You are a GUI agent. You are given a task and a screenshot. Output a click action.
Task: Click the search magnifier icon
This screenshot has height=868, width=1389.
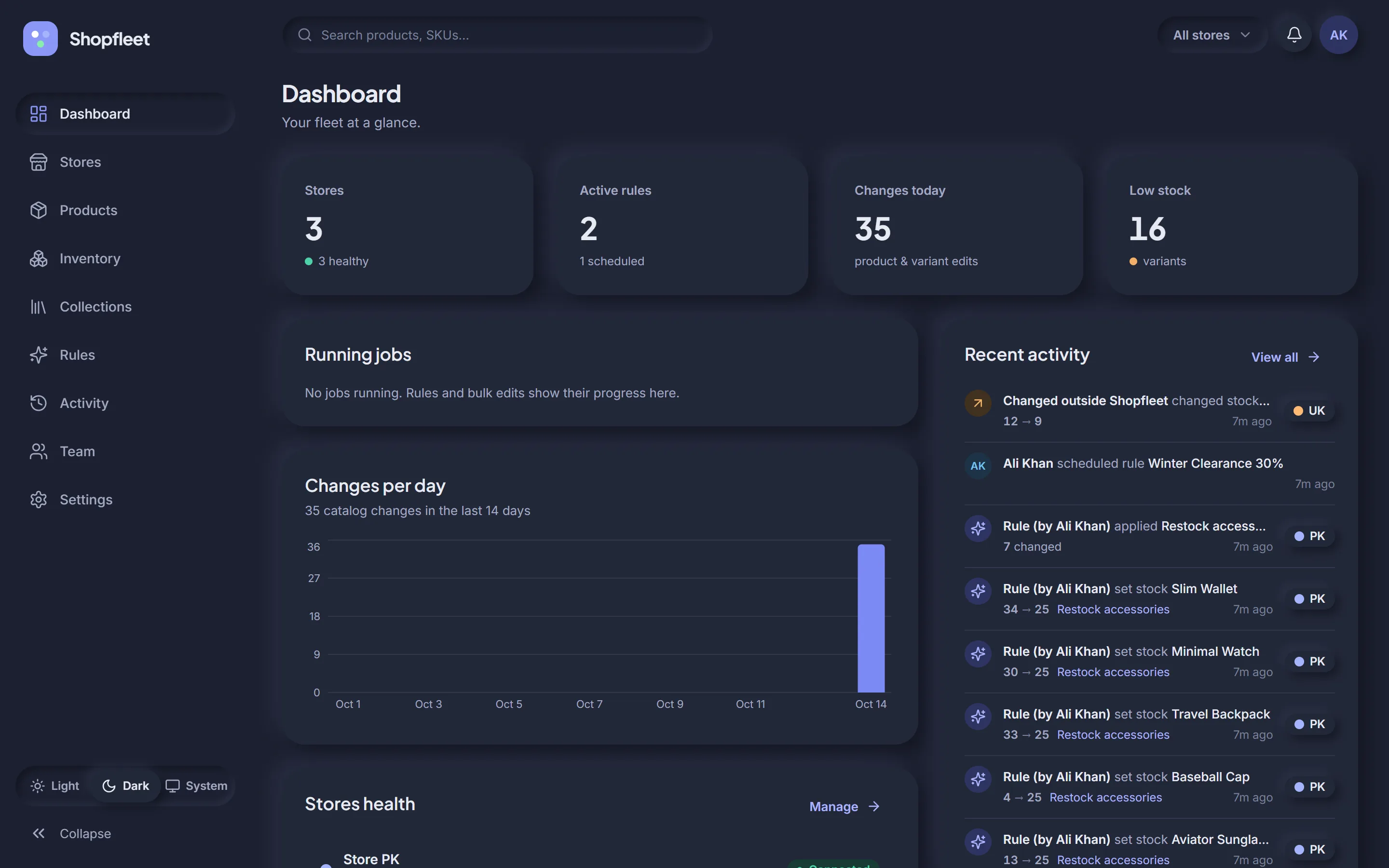click(x=305, y=35)
